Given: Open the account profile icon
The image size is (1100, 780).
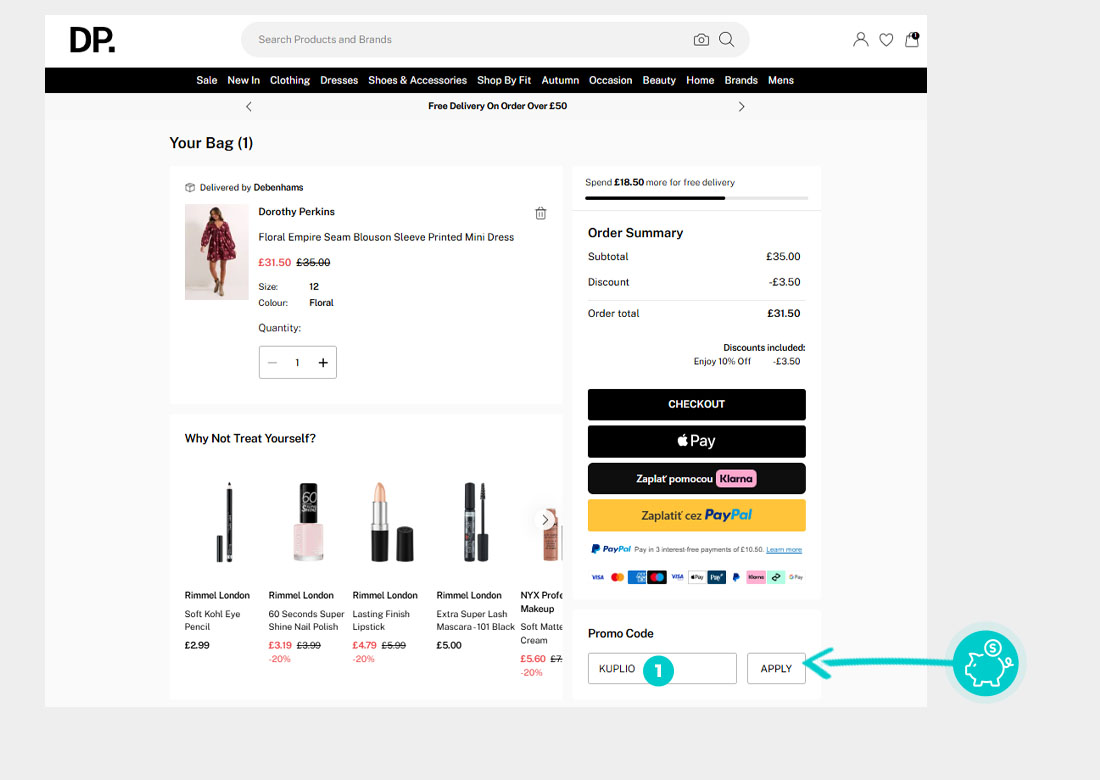Looking at the screenshot, I should (860, 40).
